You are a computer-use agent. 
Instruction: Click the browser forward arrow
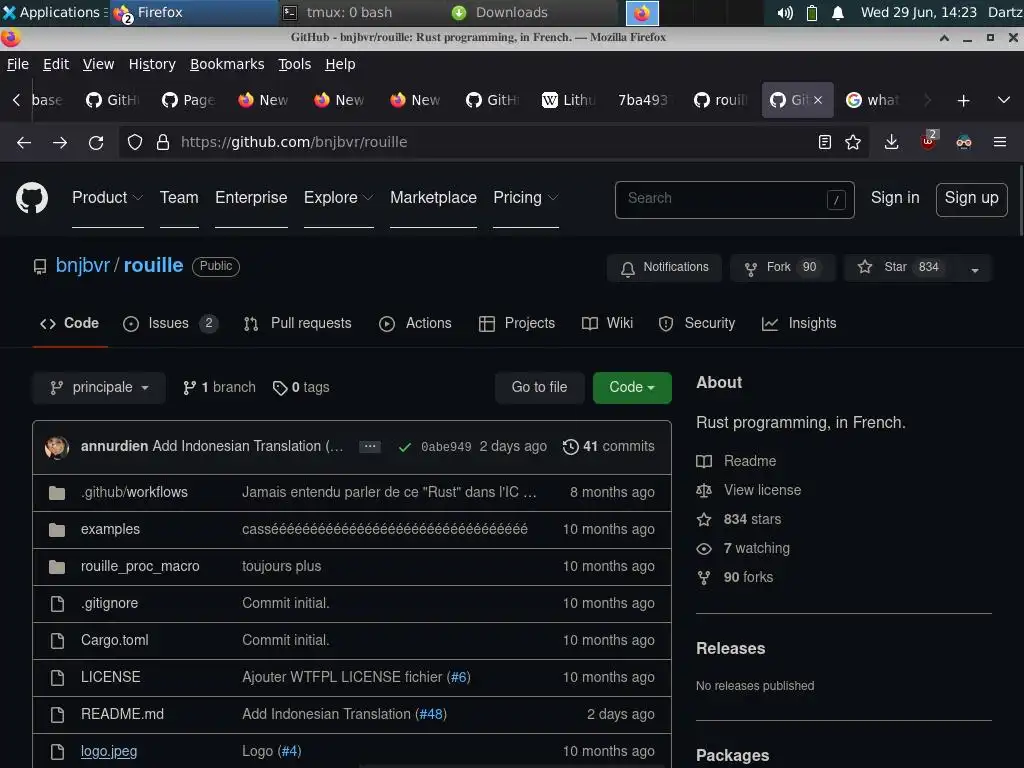coord(60,142)
